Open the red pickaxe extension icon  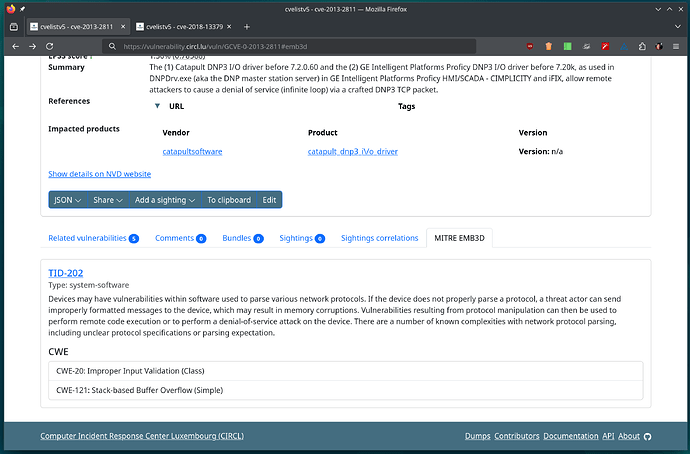coord(606,46)
